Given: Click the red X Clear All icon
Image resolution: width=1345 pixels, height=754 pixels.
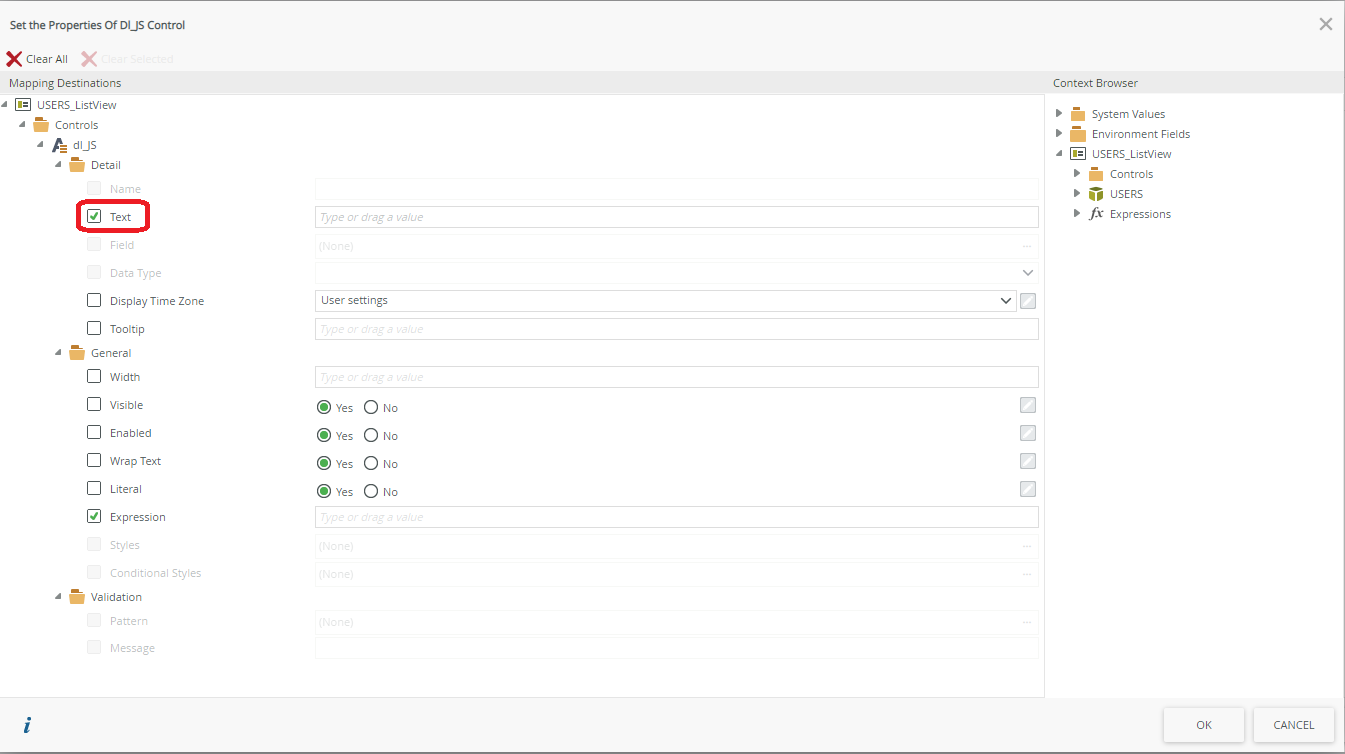Looking at the screenshot, I should point(14,59).
